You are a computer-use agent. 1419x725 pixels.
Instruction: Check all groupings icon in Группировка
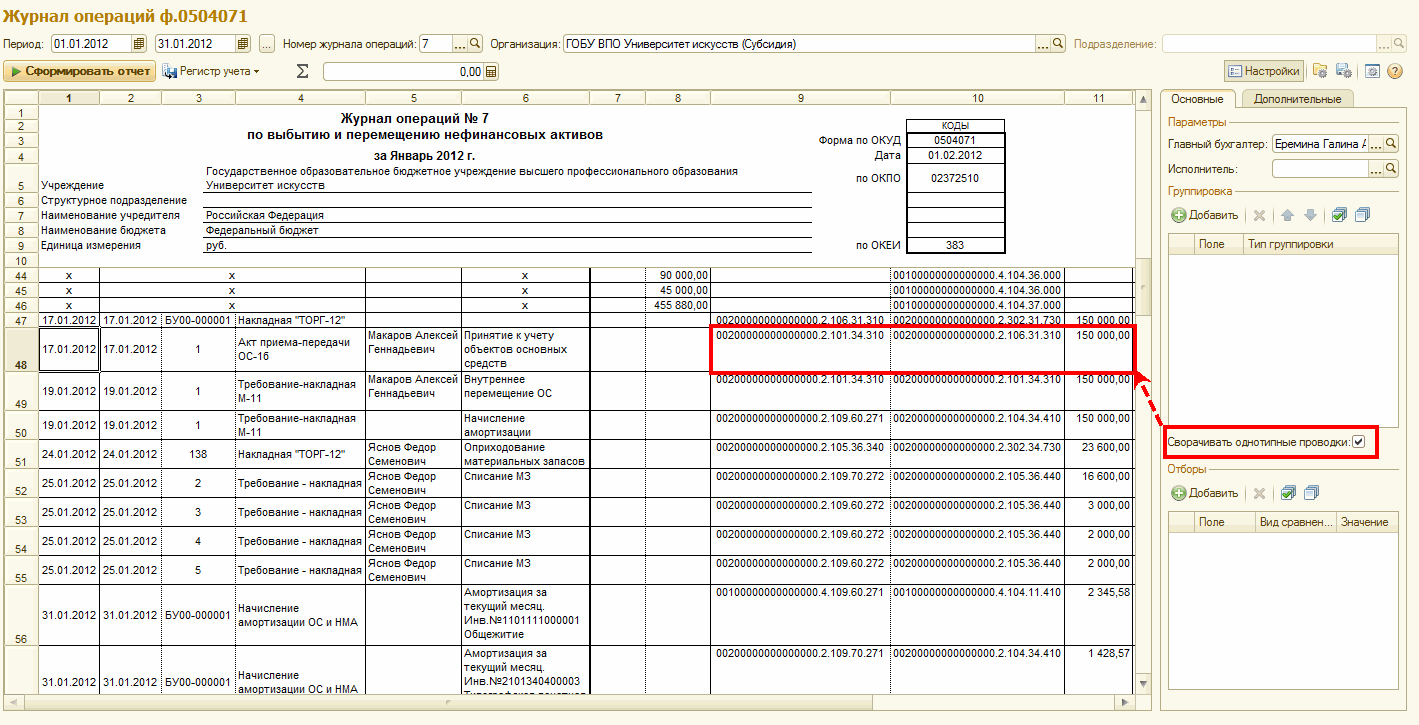click(x=1339, y=215)
